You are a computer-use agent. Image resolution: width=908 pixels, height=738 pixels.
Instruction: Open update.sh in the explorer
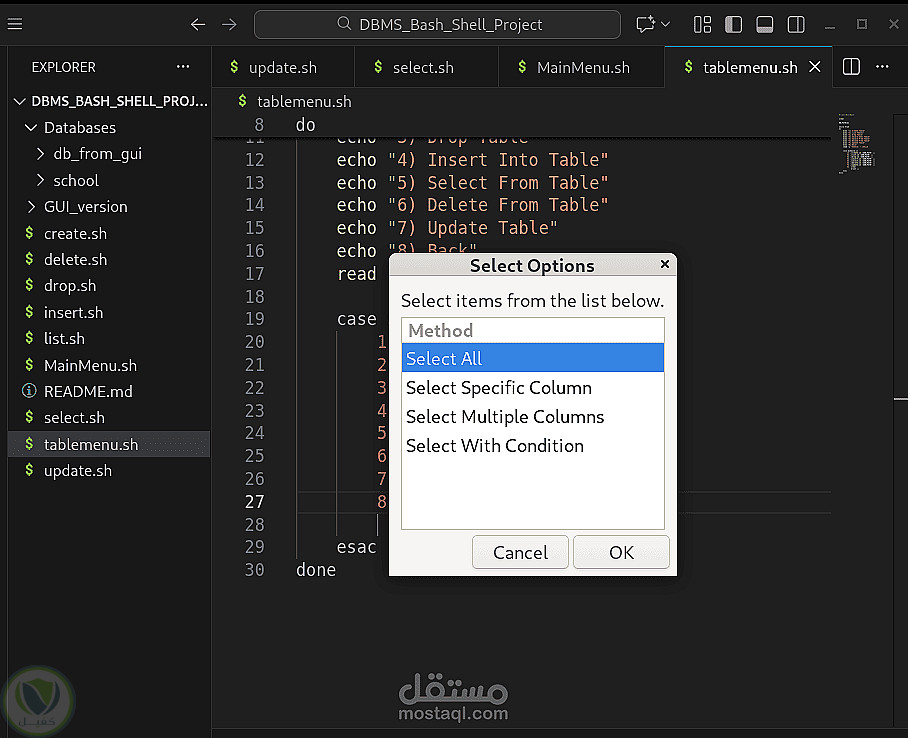[109, 470]
